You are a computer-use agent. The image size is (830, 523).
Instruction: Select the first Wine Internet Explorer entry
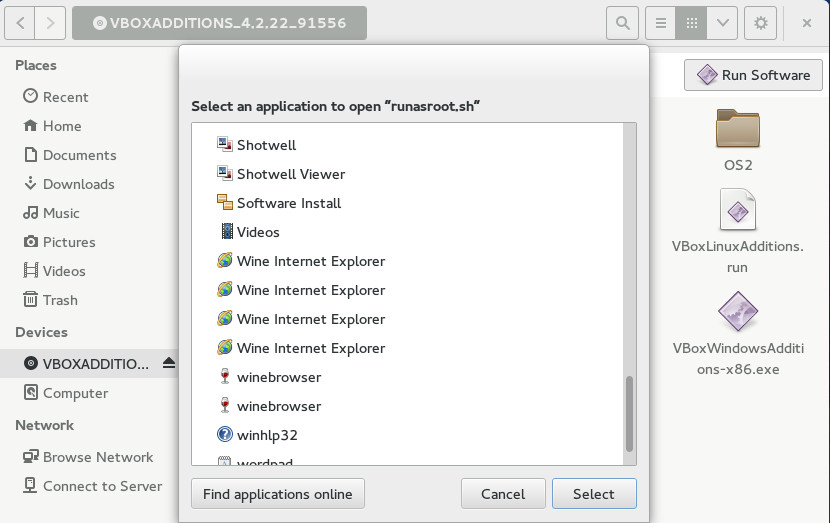[407, 261]
